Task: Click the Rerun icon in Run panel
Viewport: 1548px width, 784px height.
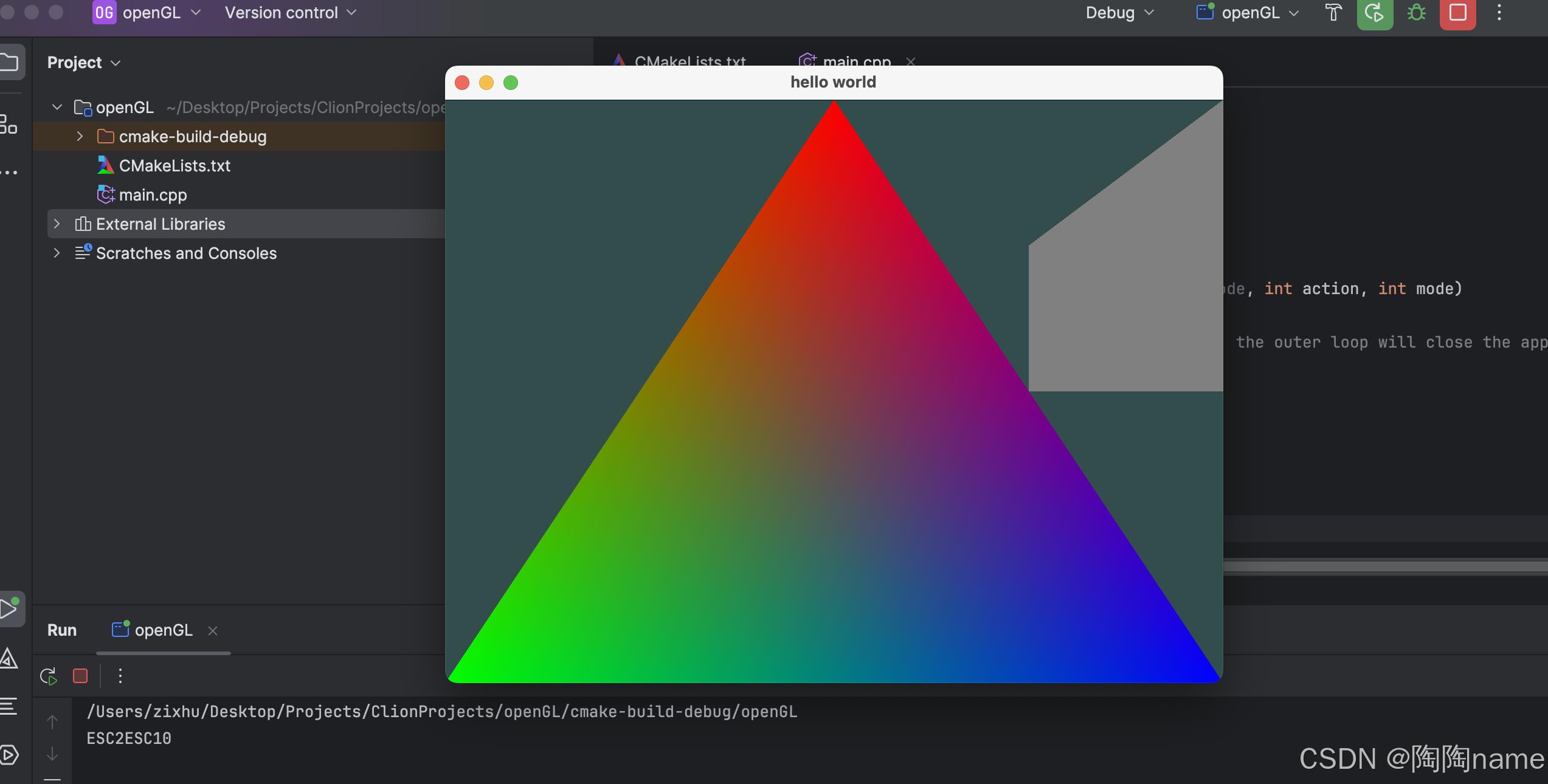Action: click(x=49, y=676)
